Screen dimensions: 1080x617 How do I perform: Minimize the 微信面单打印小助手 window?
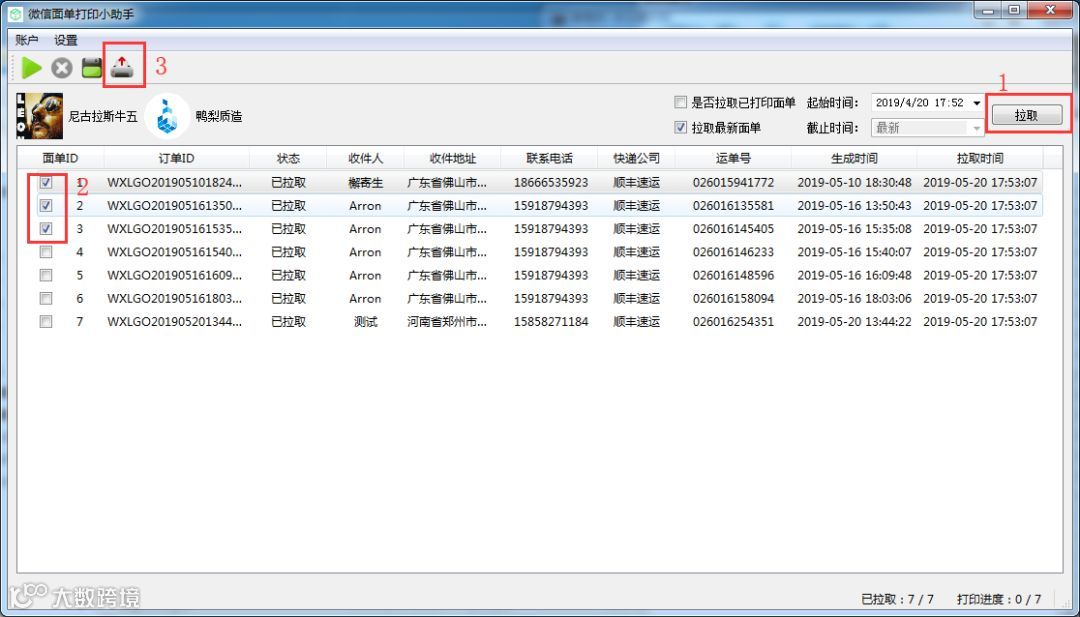989,11
